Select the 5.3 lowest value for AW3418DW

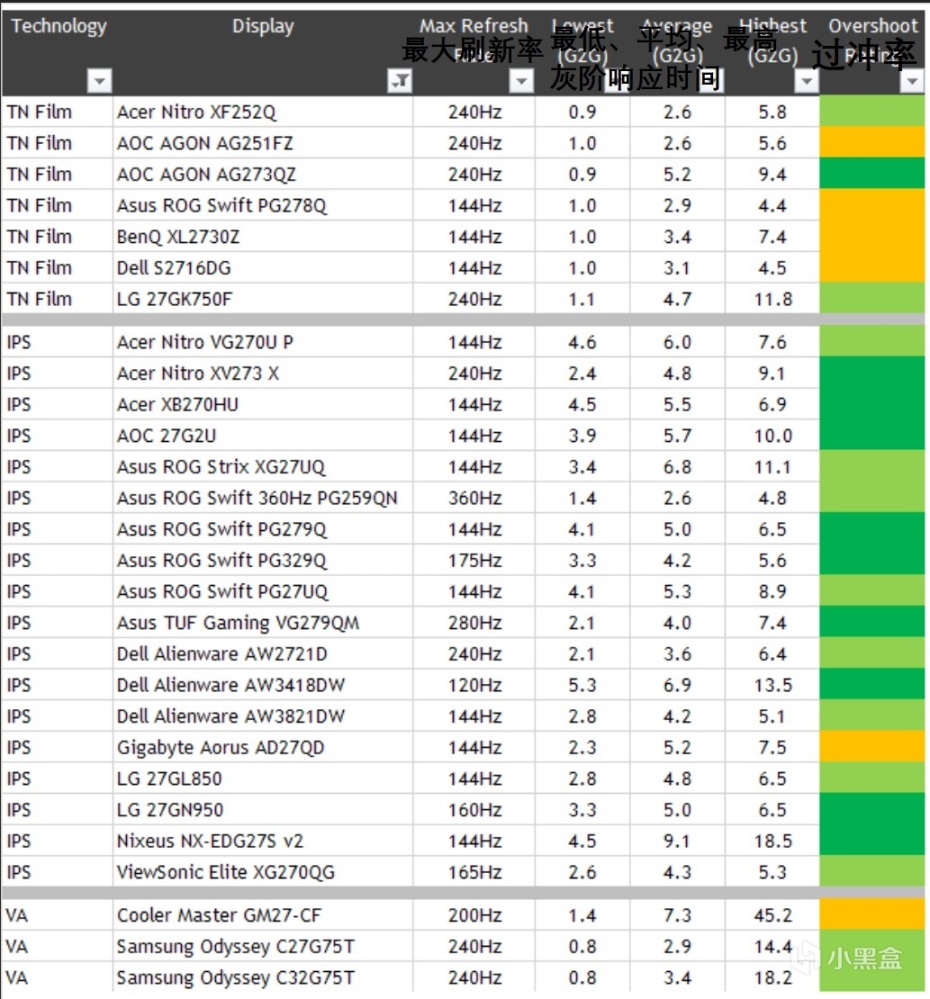click(582, 686)
